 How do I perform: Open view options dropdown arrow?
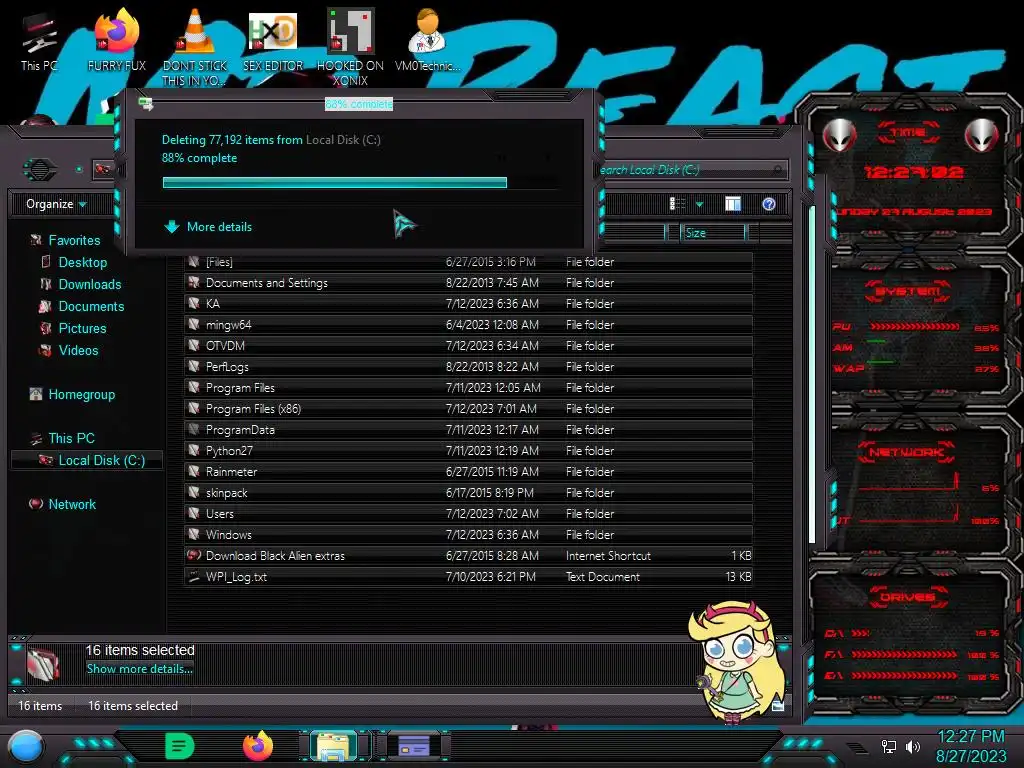(x=699, y=204)
